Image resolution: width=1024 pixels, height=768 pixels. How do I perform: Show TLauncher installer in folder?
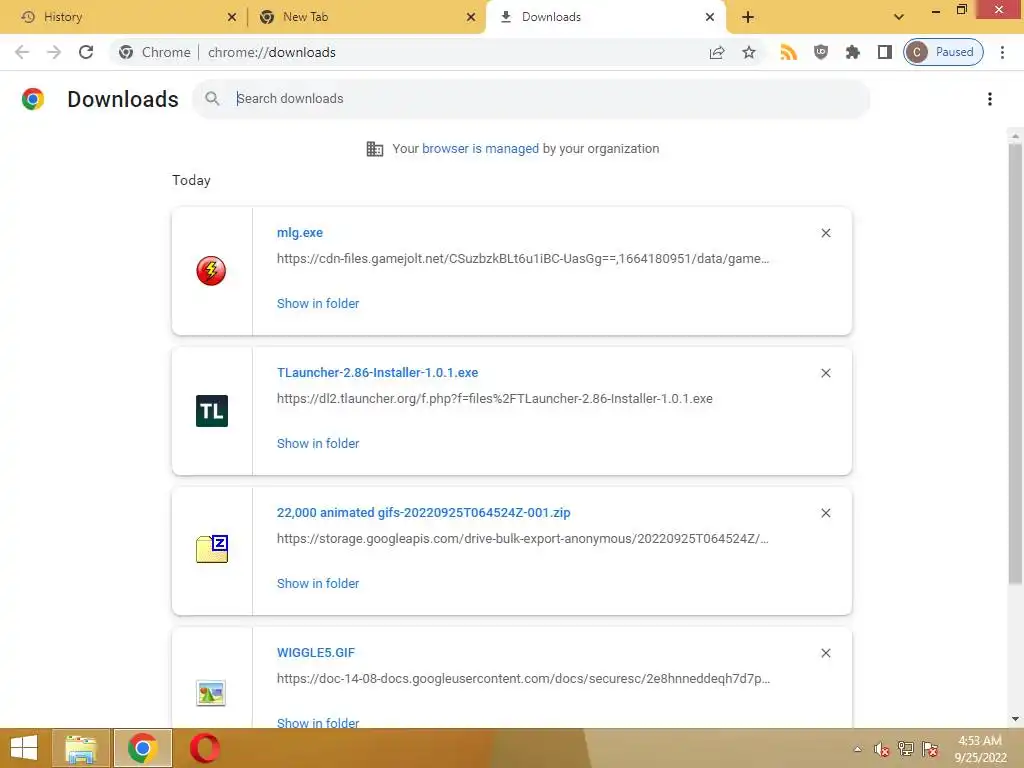318,443
